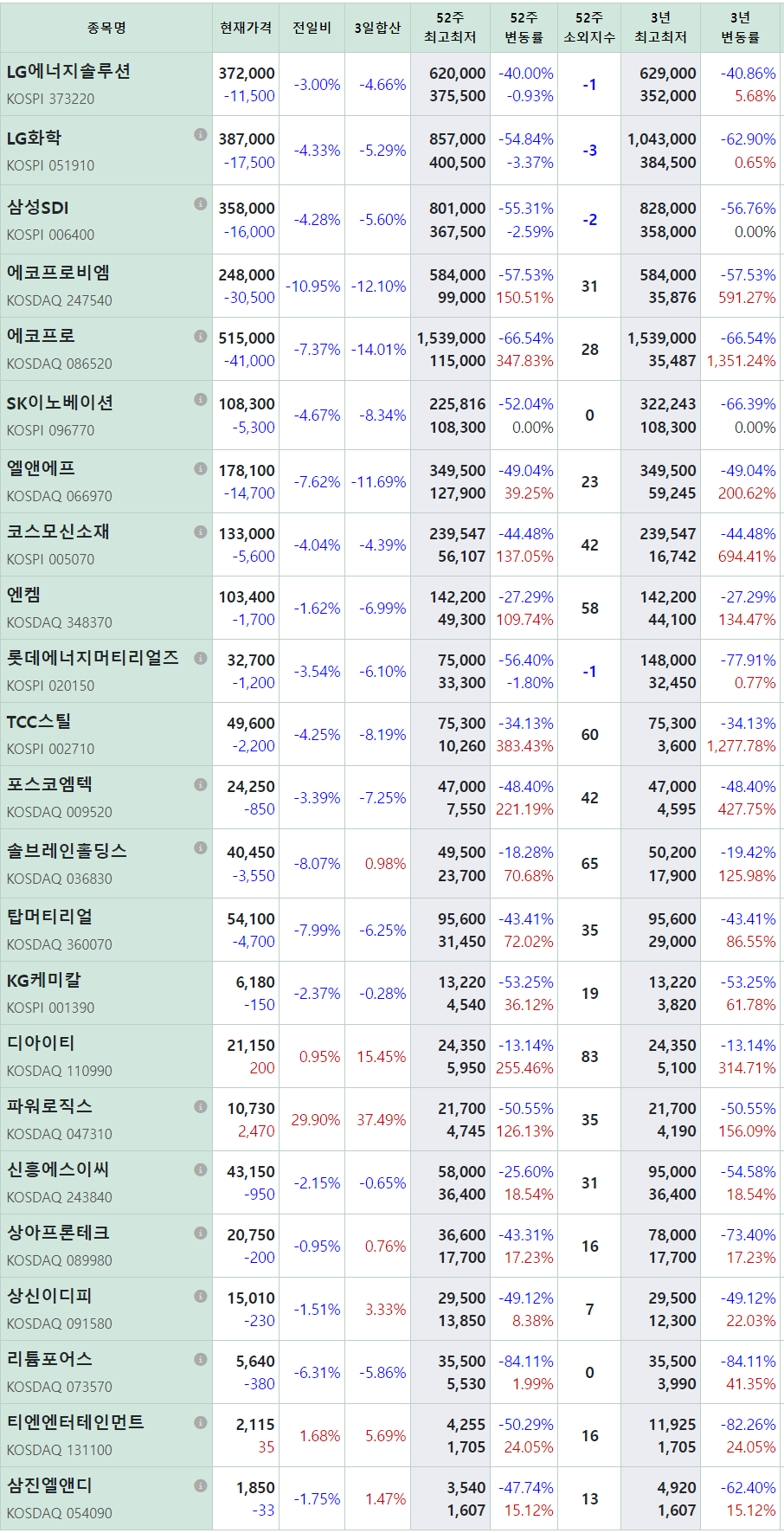Click info icon next to 삼성SDI
The image size is (784, 1533).
[201, 203]
